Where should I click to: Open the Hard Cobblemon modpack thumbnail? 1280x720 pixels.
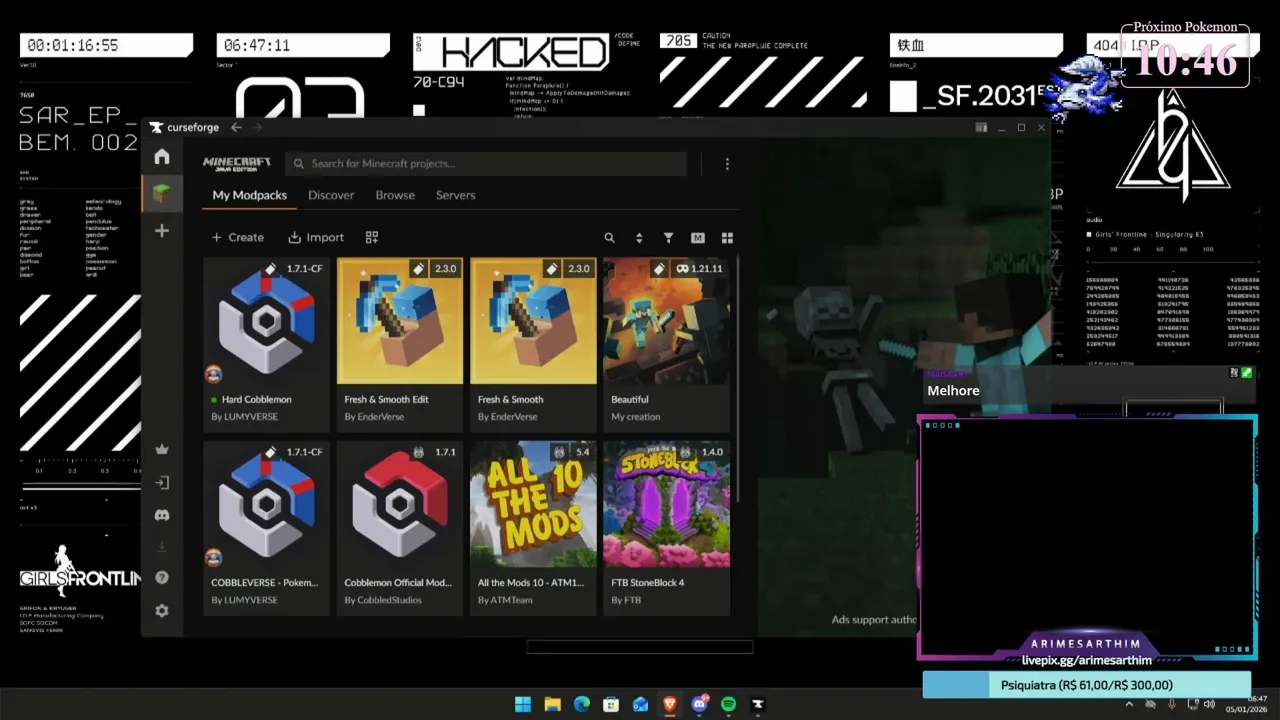tap(266, 321)
